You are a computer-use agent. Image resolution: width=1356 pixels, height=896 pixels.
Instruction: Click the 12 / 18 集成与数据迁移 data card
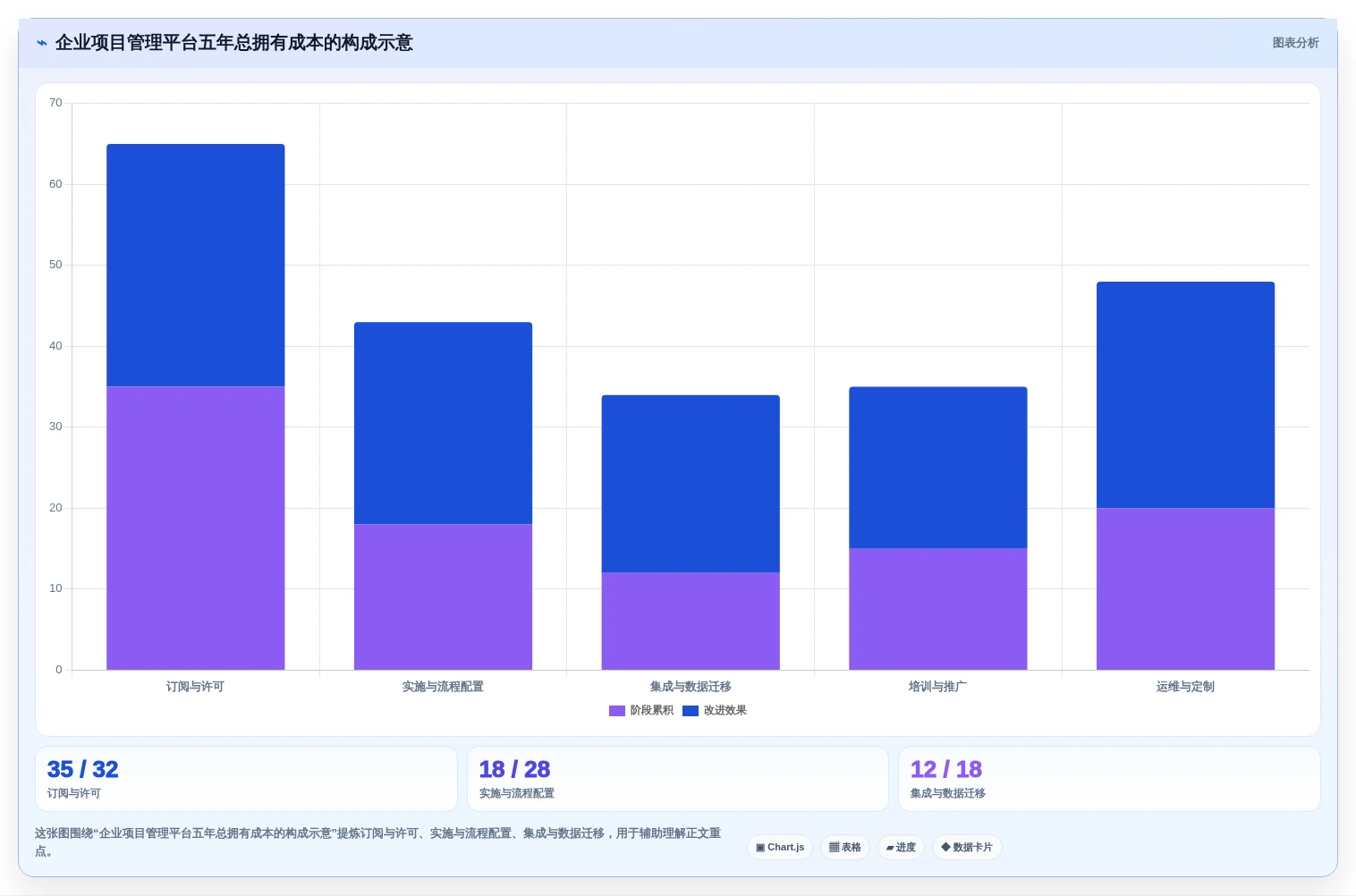click(1109, 779)
